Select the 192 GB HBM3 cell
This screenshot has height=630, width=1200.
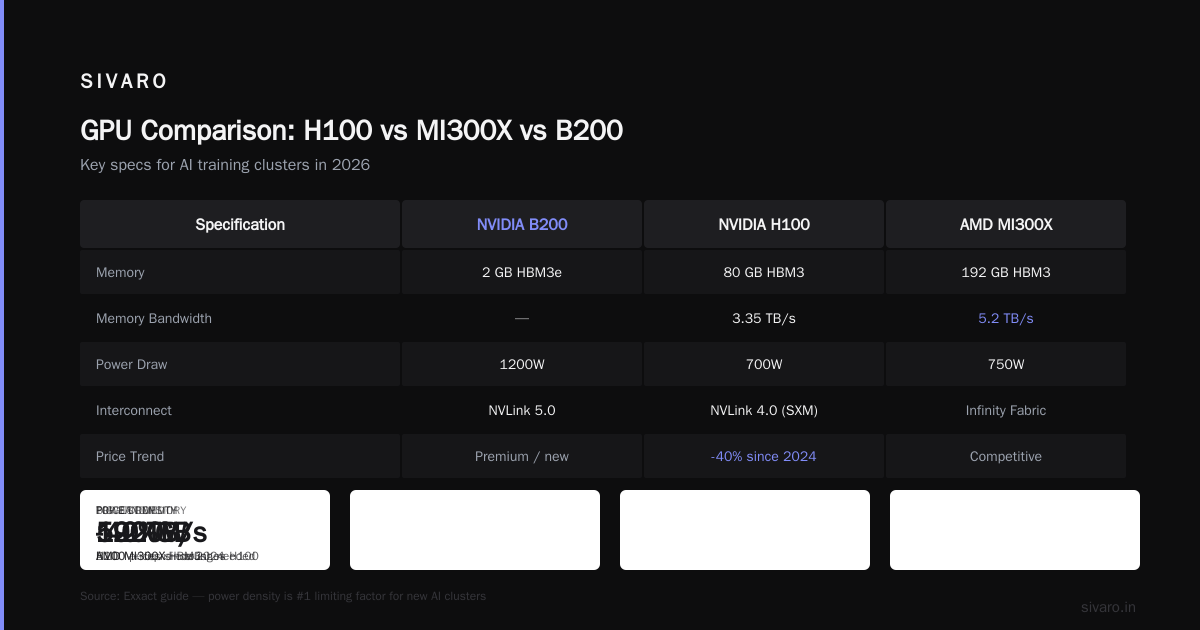coord(1006,272)
